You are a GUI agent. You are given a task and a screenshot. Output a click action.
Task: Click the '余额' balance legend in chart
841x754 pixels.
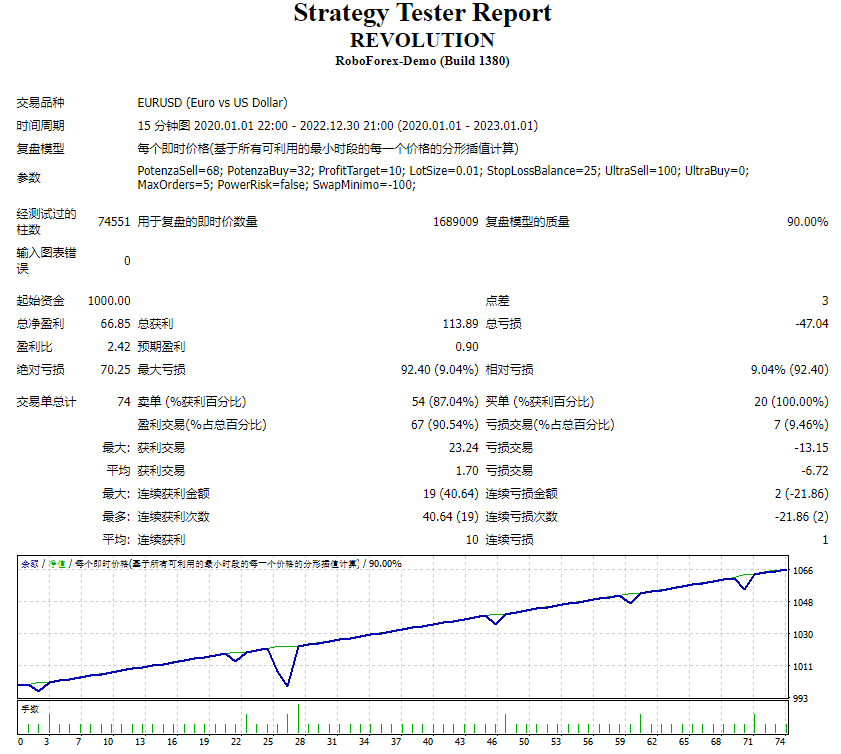pos(30,564)
